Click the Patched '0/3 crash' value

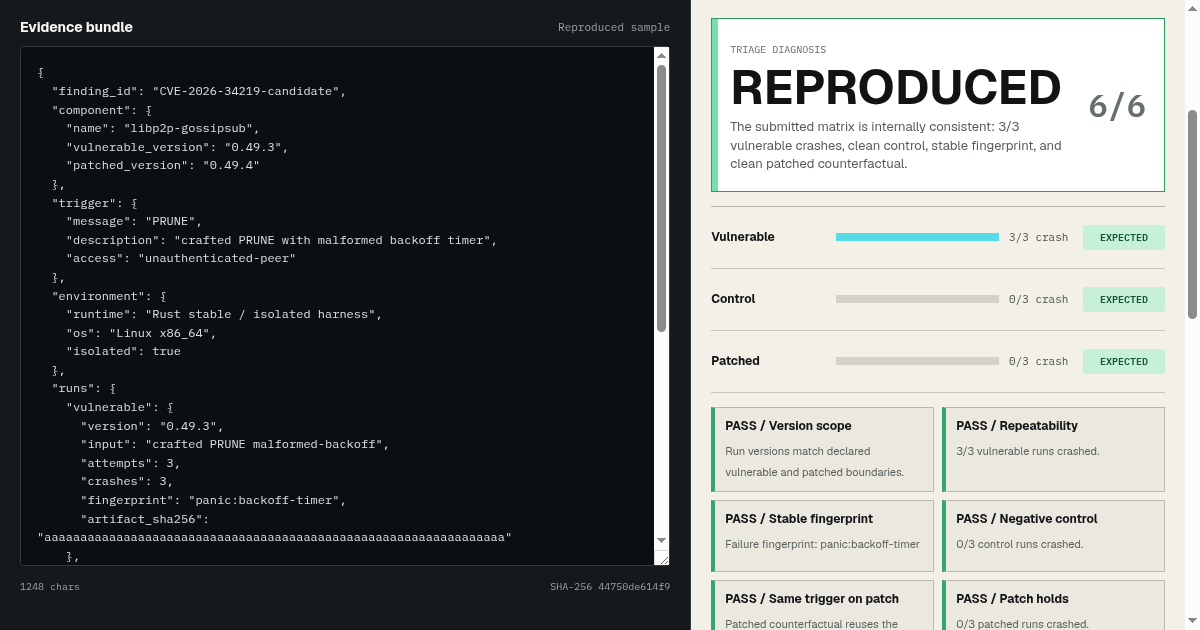[1038, 362]
